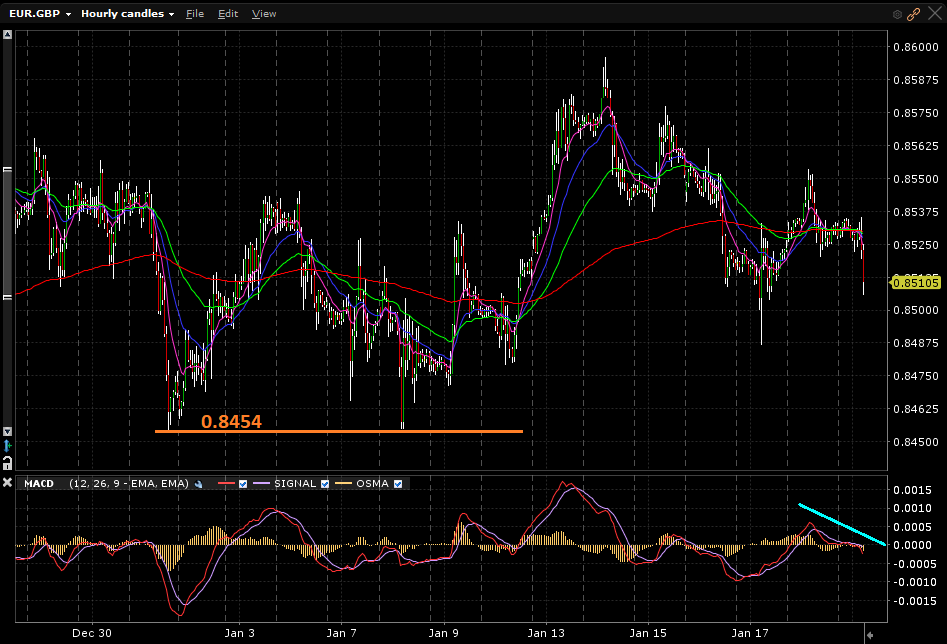Image resolution: width=947 pixels, height=644 pixels.
Task: Click the 0.84750 price axis label
Action: pos(916,376)
